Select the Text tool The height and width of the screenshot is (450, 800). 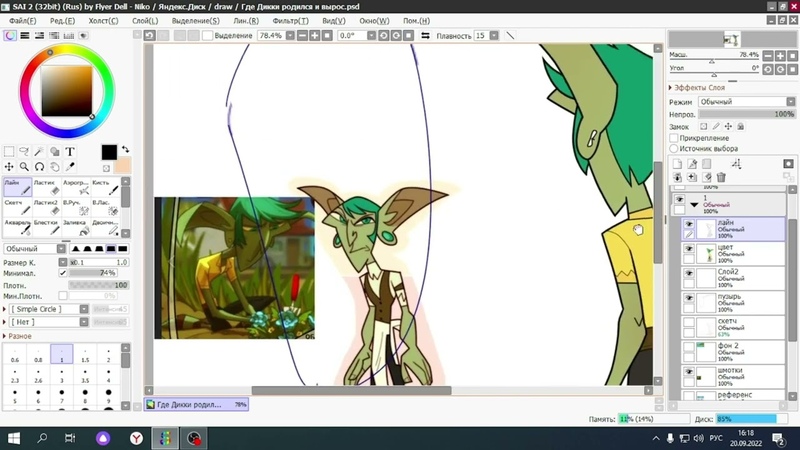click(69, 152)
